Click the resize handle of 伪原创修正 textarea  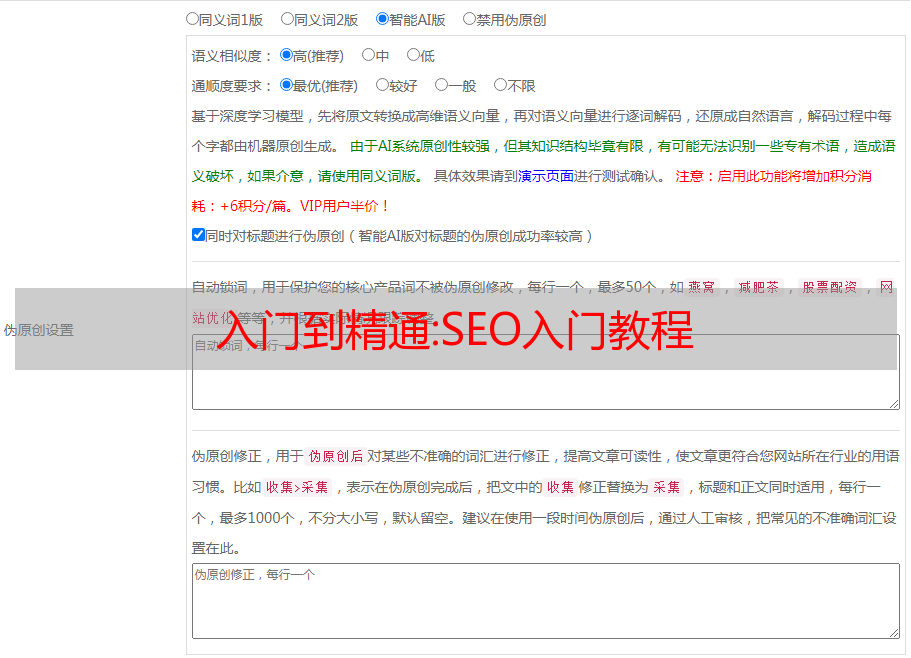tap(893, 631)
